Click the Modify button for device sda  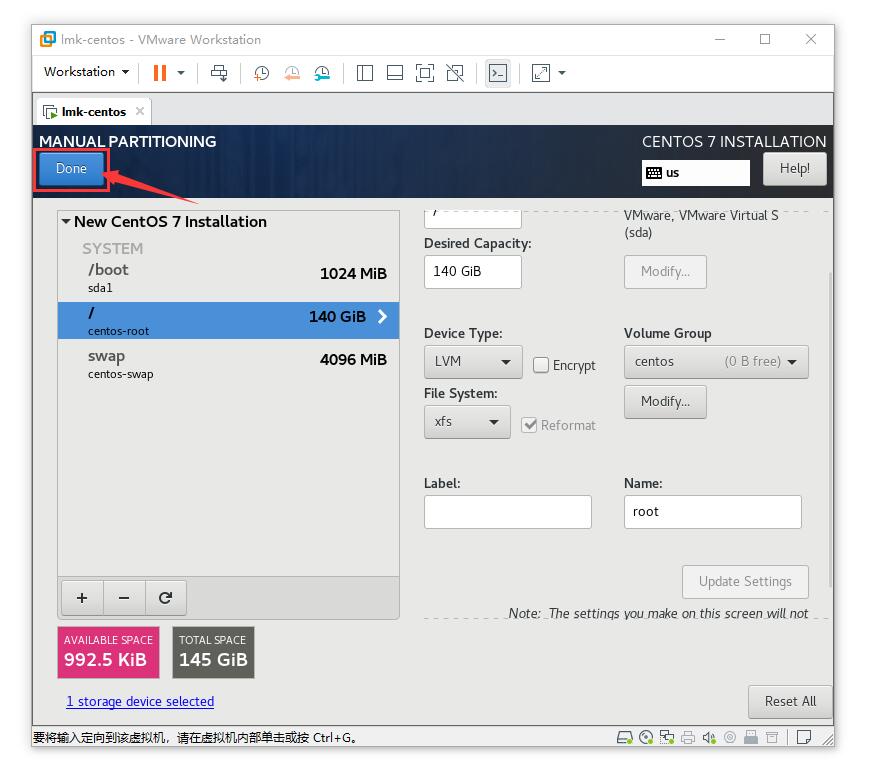(665, 272)
